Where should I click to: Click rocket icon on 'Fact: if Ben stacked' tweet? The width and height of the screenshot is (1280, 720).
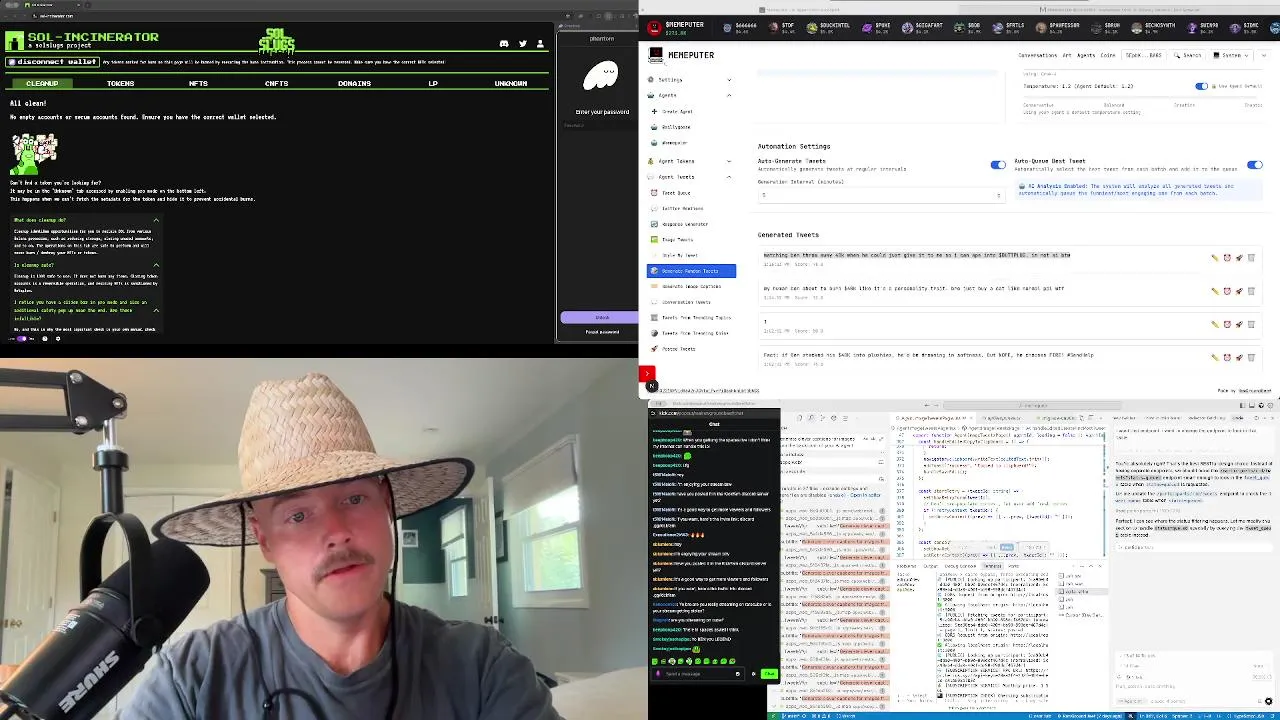click(x=1239, y=357)
